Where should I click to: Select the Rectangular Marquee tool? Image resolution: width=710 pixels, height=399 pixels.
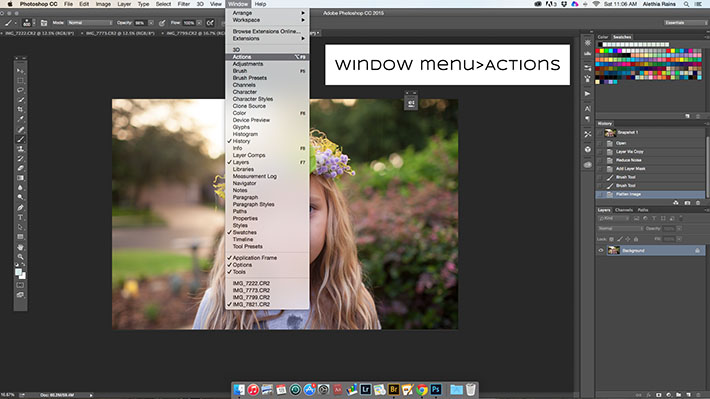click(20, 81)
